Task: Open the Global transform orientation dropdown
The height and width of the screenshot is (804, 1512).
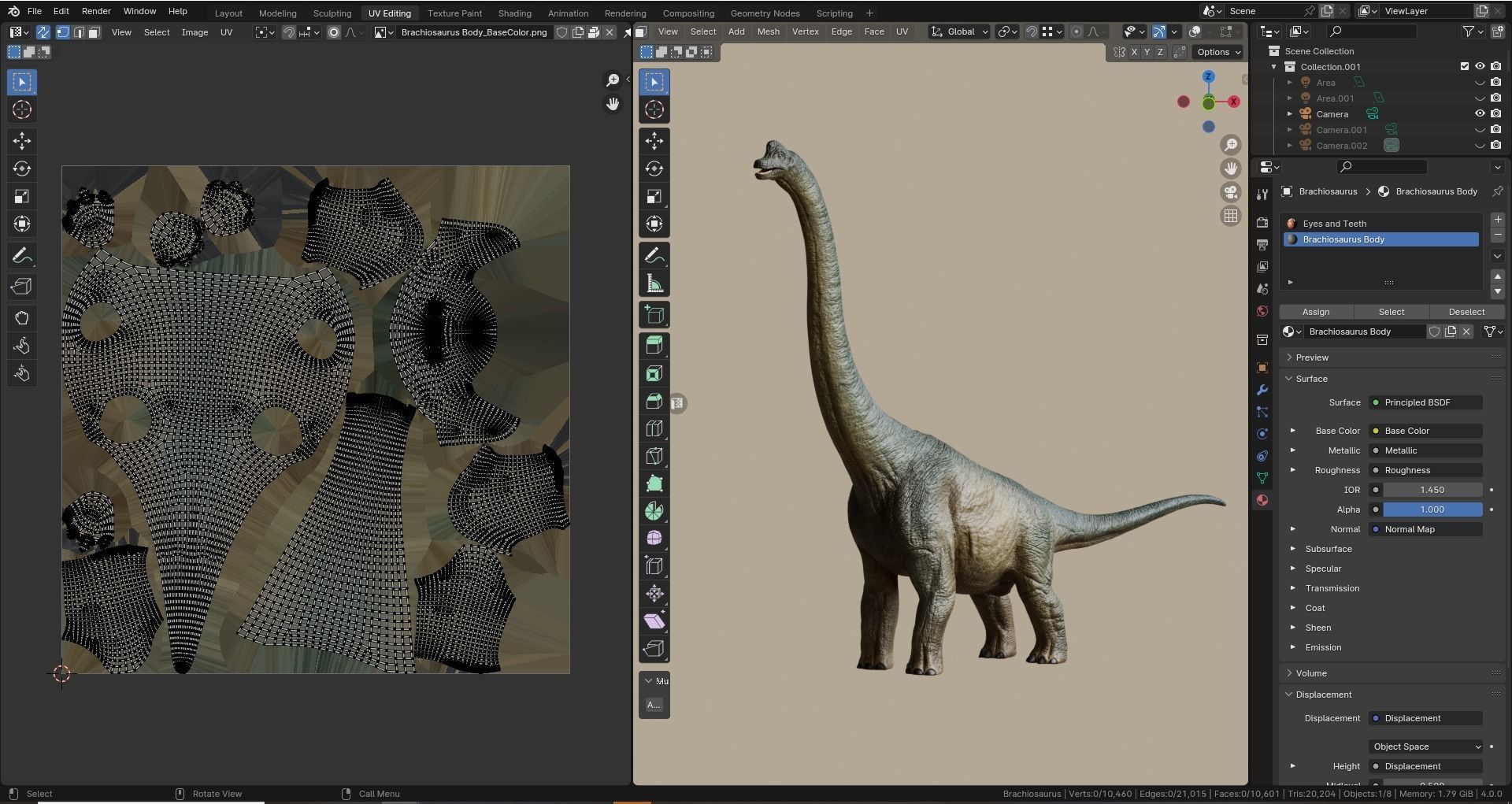Action: coord(959,31)
